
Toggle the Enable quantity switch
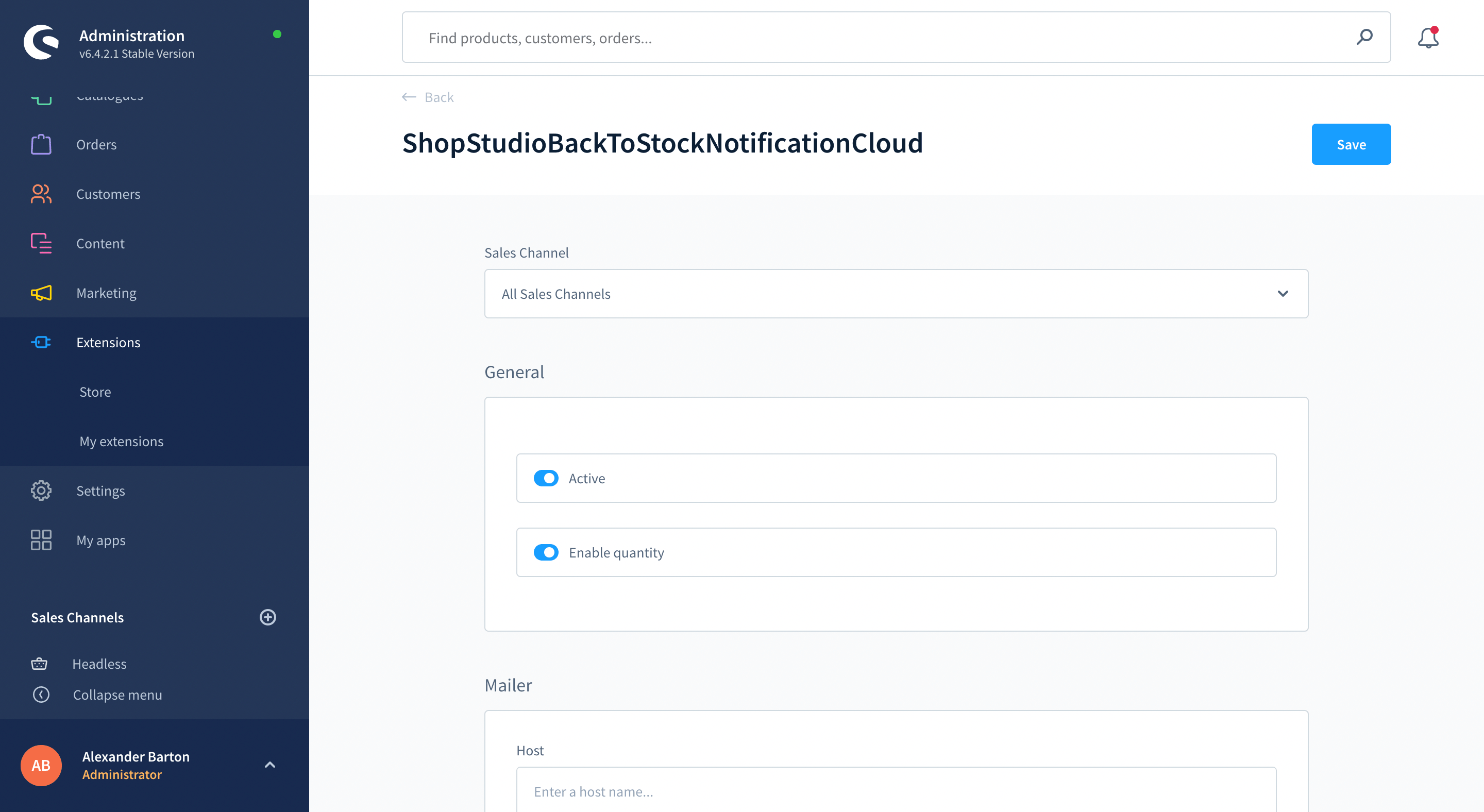[546, 552]
